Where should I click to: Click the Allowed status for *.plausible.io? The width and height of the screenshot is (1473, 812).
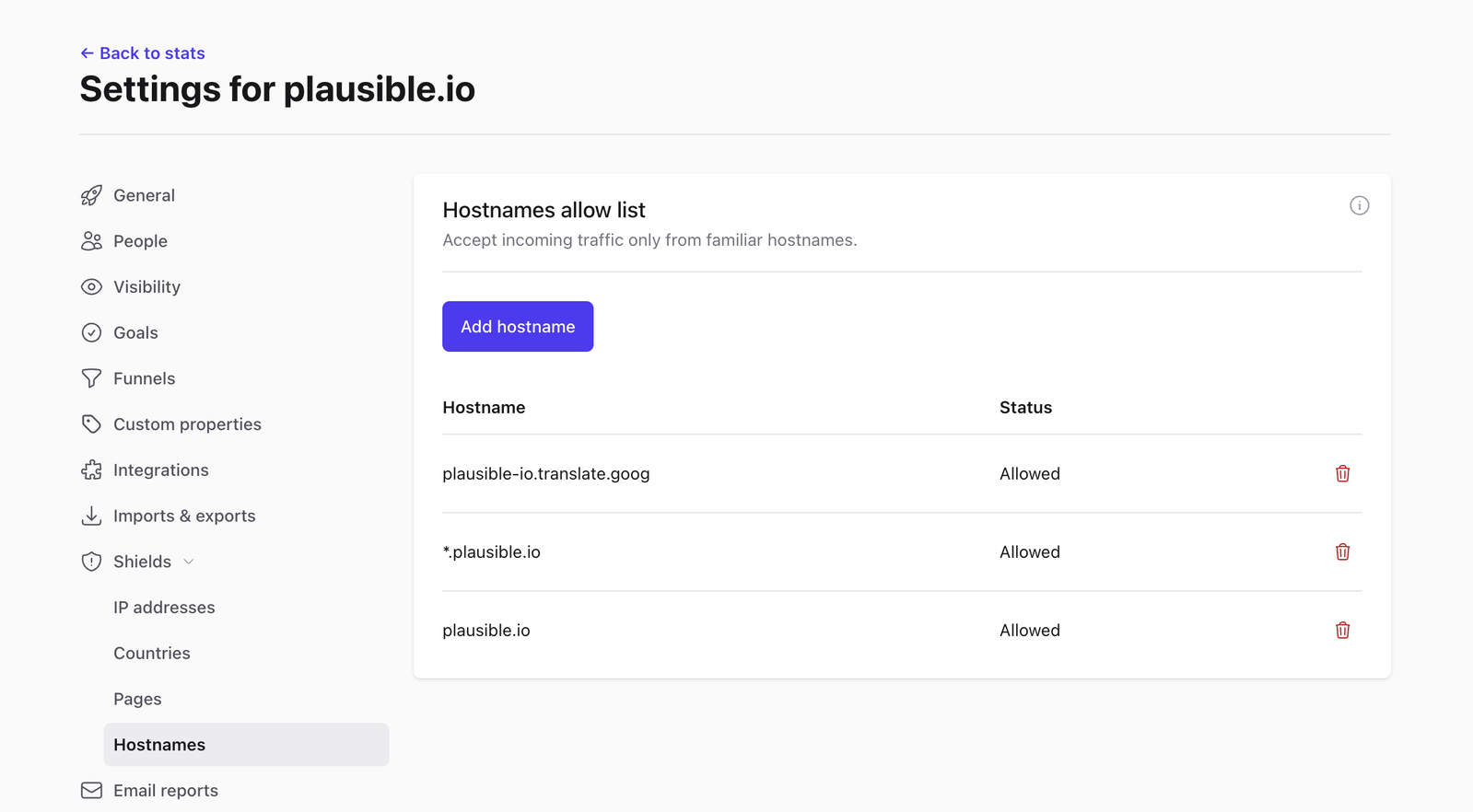(1030, 552)
